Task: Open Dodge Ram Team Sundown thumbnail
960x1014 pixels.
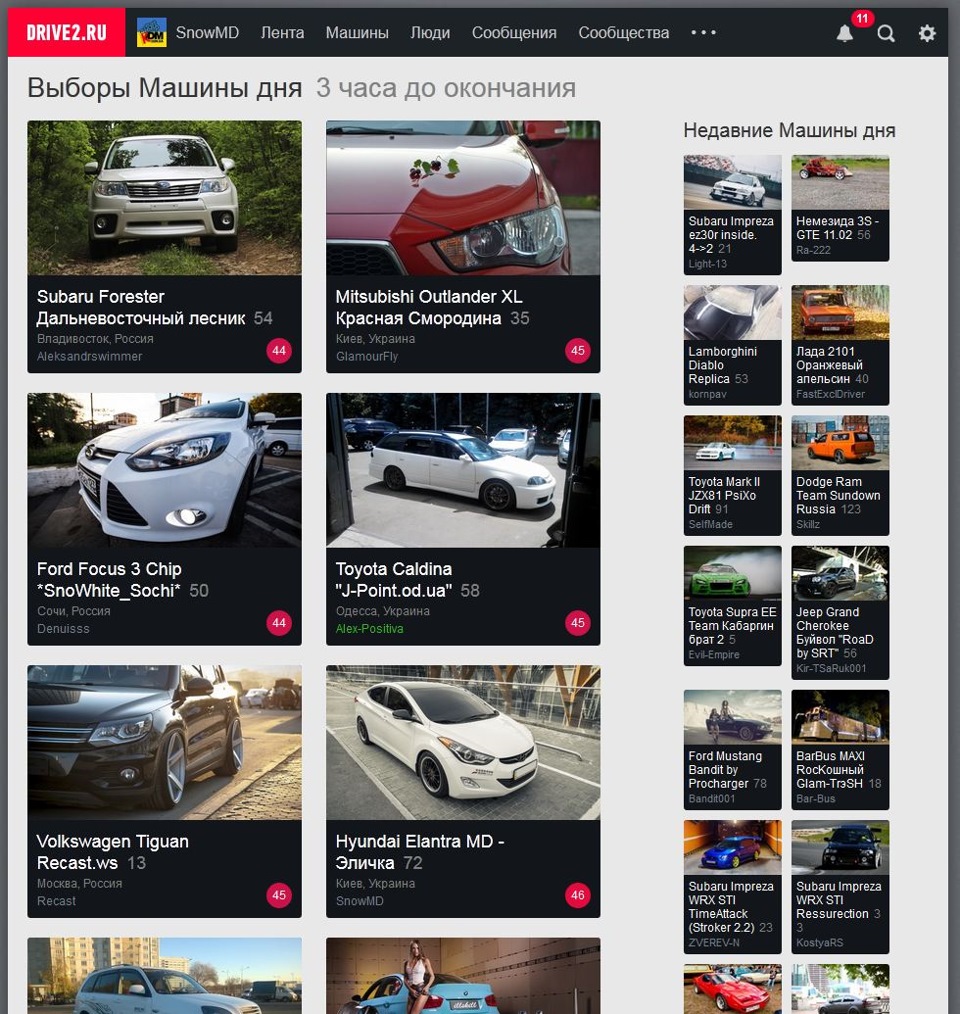Action: point(840,442)
